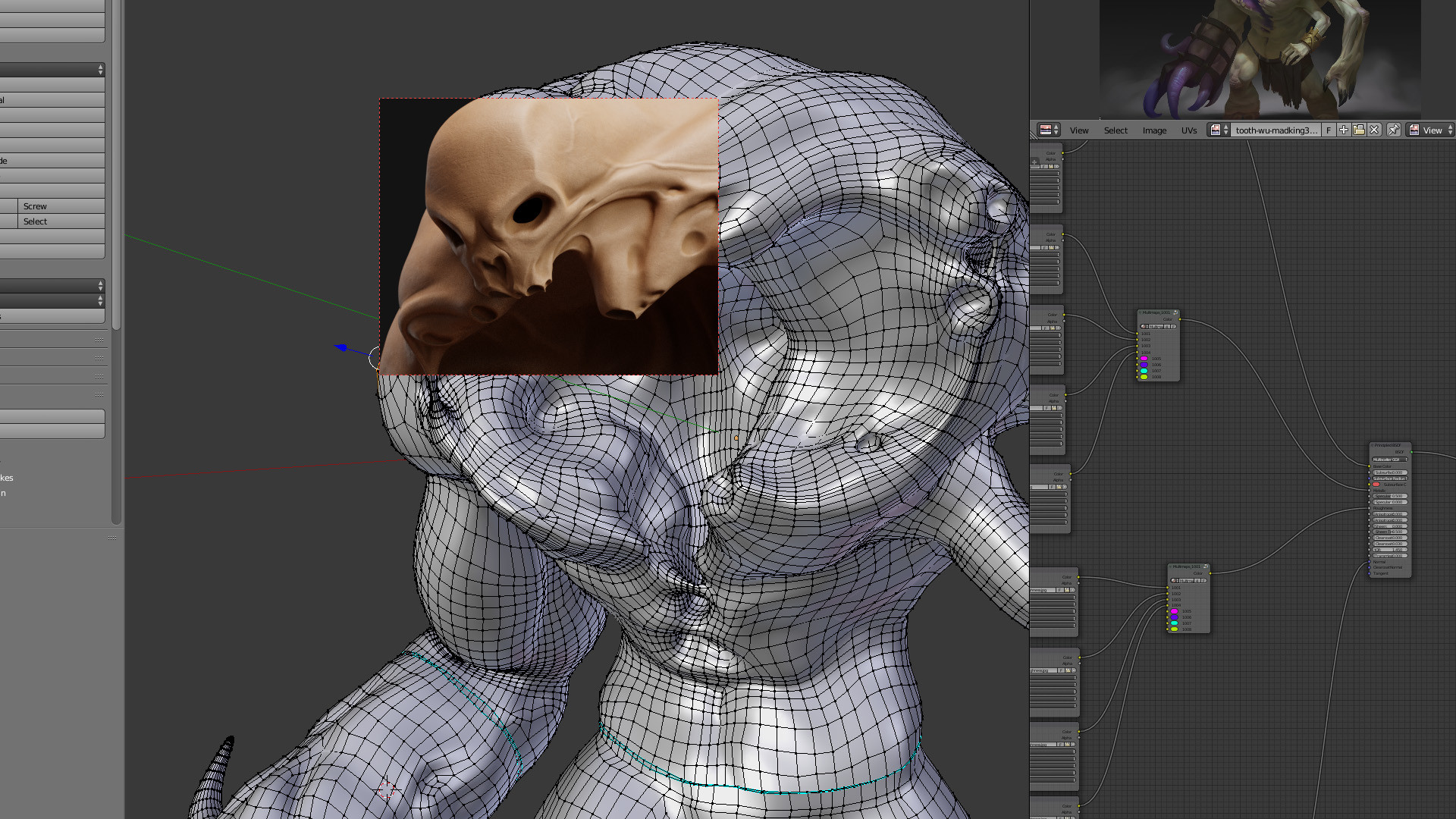
Task: Click the image datablock browse icon
Action: pos(1219,130)
